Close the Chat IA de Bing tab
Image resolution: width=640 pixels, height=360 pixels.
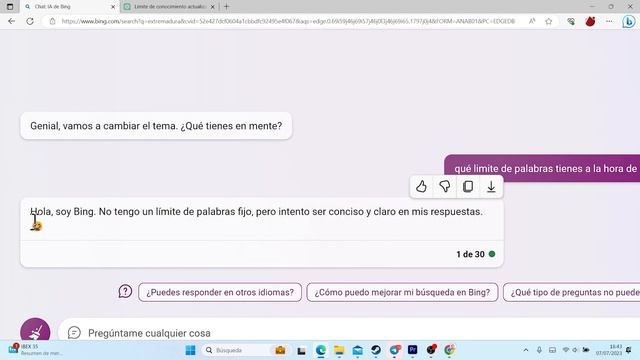tap(113, 7)
